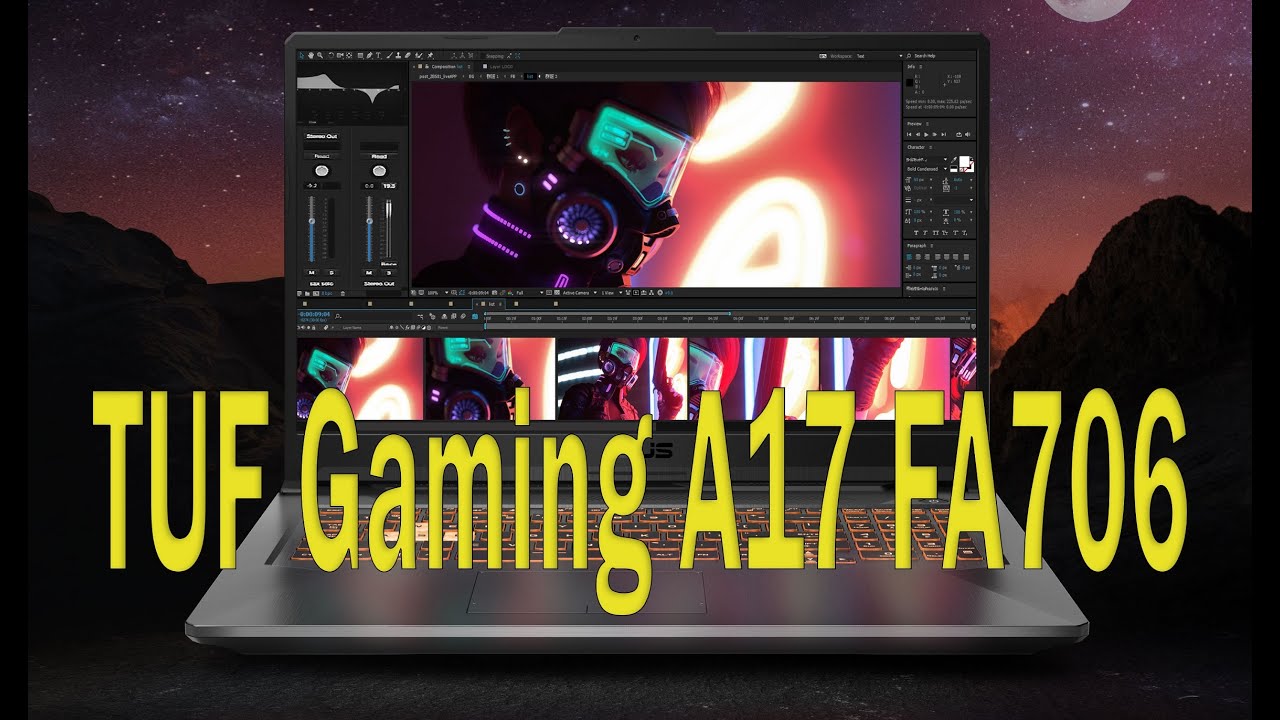Open the font family dropdown

tap(927, 160)
